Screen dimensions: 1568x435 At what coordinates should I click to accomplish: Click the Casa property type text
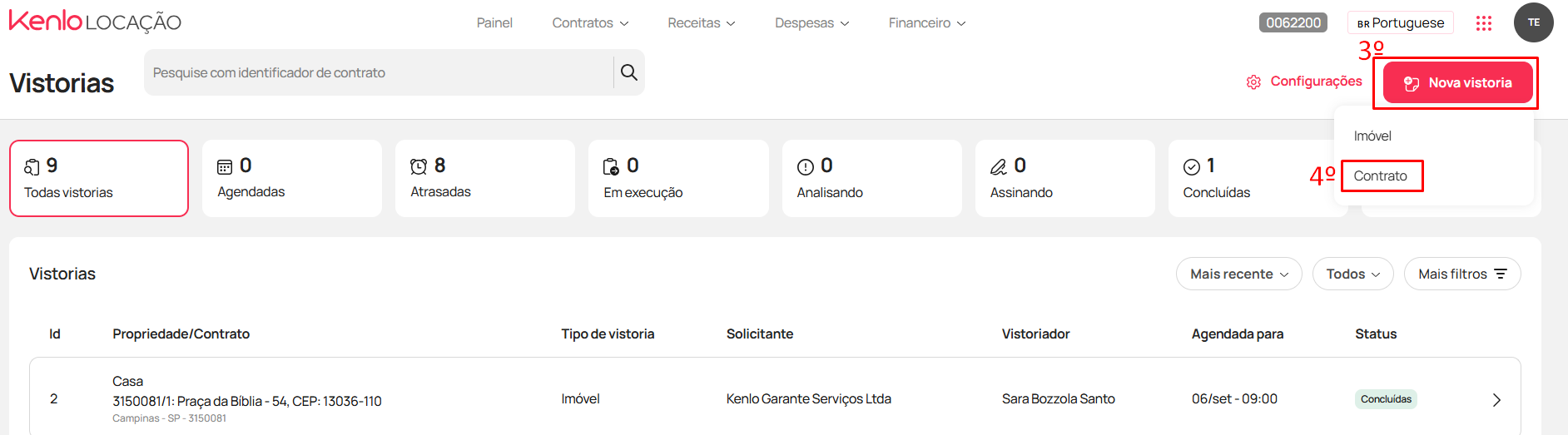pyautogui.click(x=127, y=381)
